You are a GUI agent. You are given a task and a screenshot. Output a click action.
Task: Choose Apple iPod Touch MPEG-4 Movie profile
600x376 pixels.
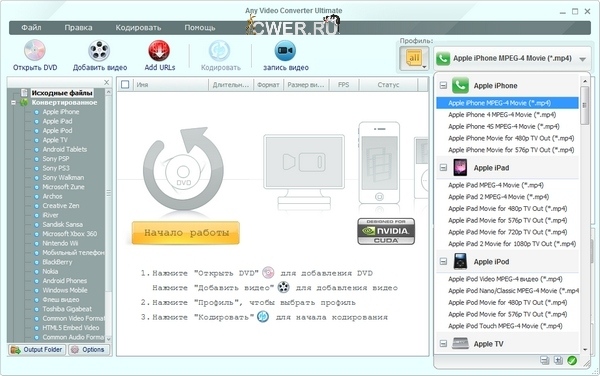tap(505, 326)
